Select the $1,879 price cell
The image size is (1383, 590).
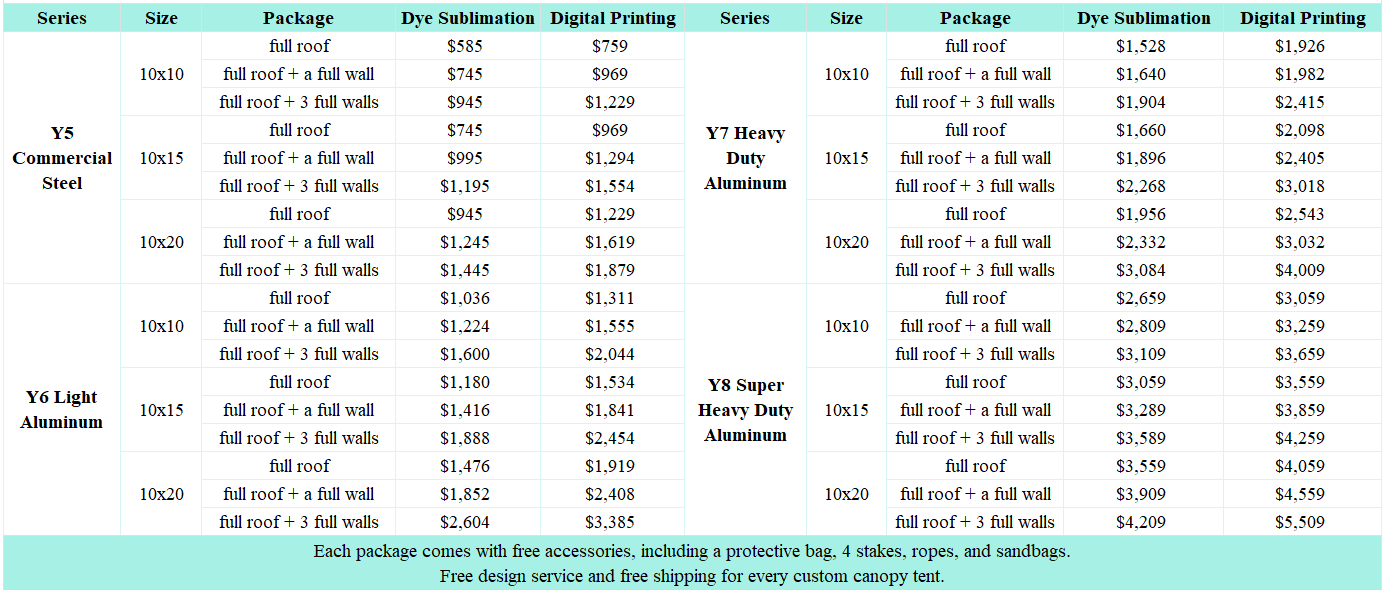point(609,270)
